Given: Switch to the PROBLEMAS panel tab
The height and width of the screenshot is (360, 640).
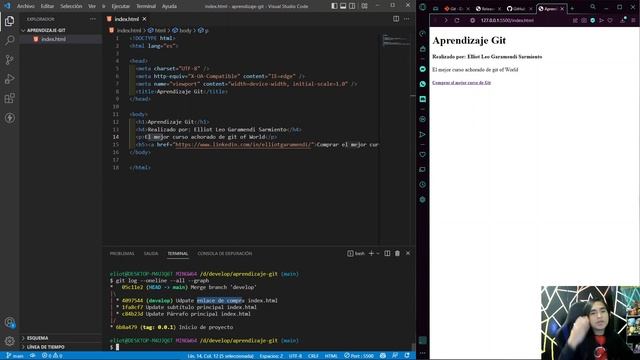Looking at the screenshot, I should 122,253.
